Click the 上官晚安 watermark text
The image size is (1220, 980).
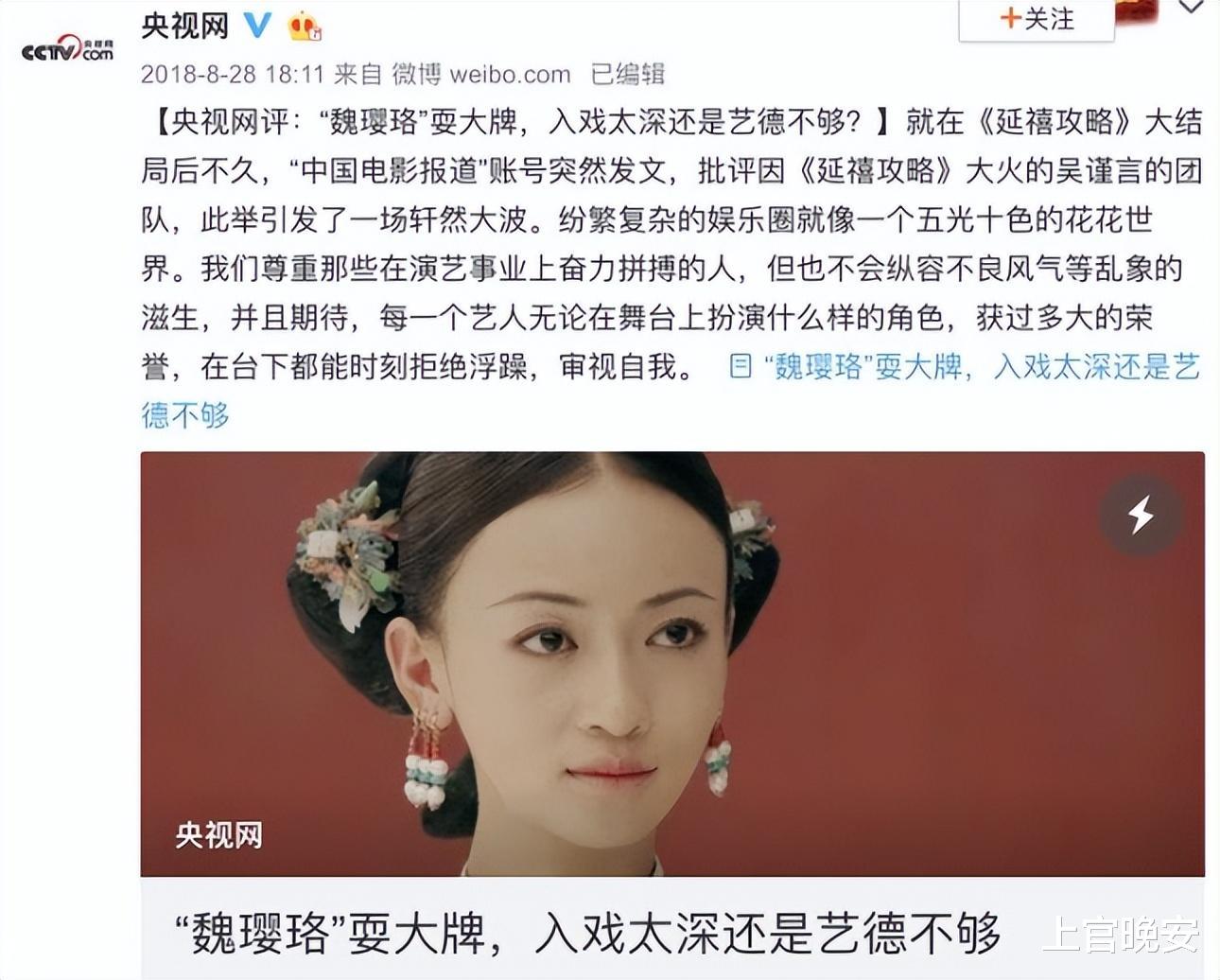click(x=1122, y=935)
